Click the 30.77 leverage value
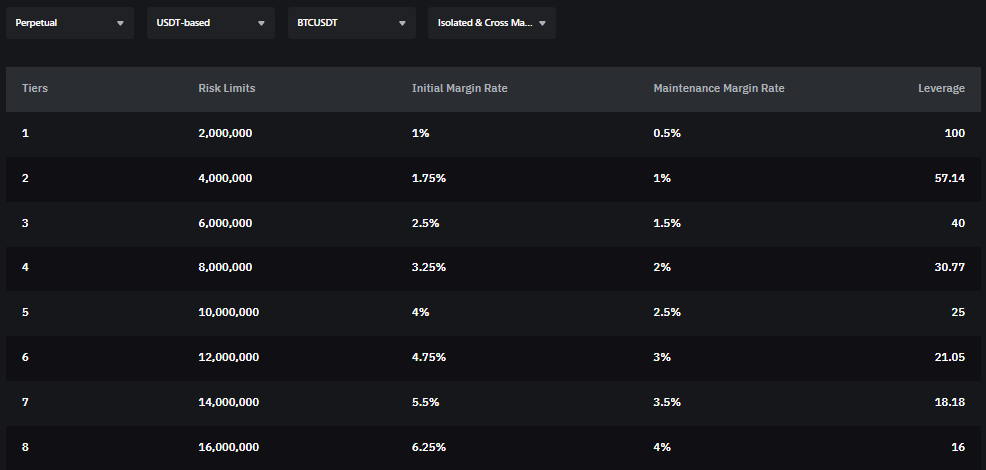 950,268
